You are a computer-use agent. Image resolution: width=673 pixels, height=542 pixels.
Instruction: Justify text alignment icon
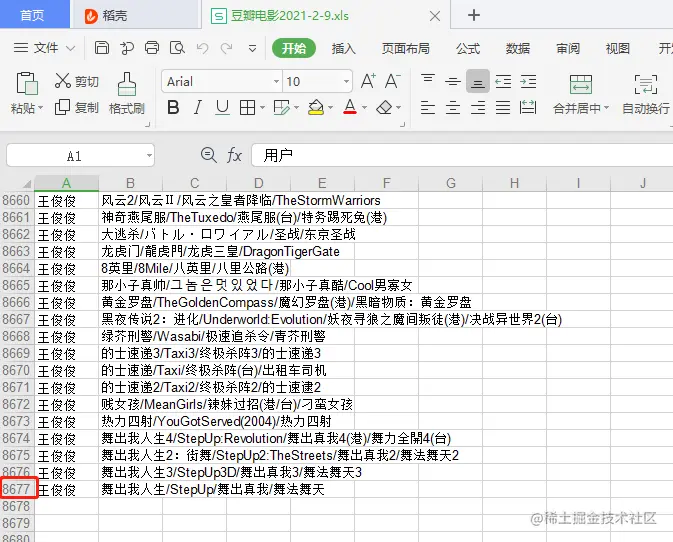[x=503, y=107]
